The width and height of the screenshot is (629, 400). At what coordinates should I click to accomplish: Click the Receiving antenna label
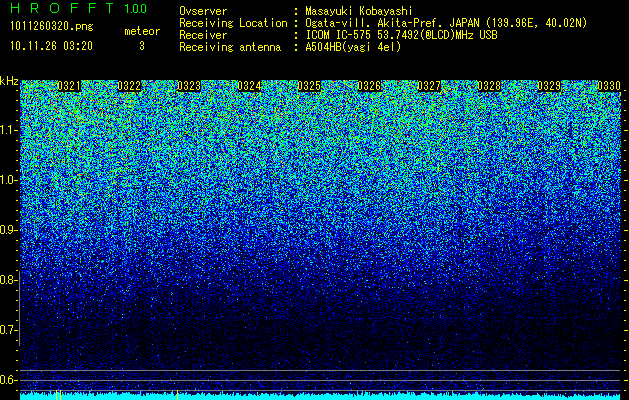230,47
